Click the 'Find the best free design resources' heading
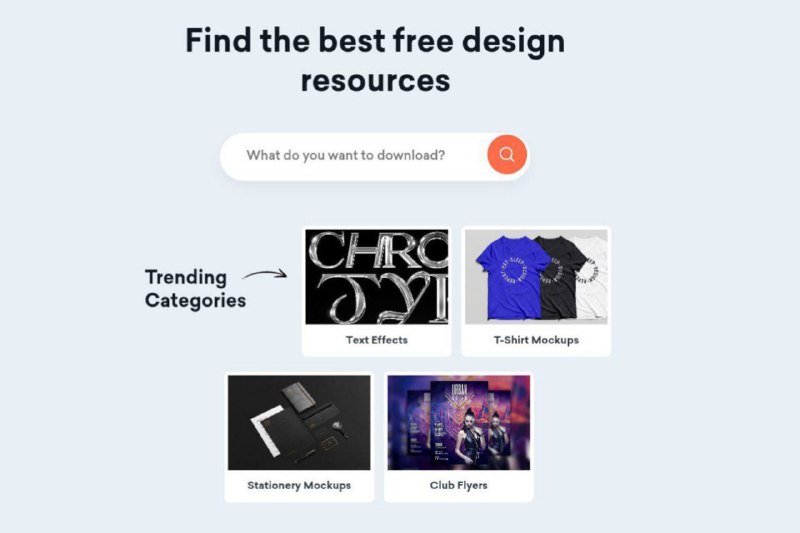 coord(375,60)
